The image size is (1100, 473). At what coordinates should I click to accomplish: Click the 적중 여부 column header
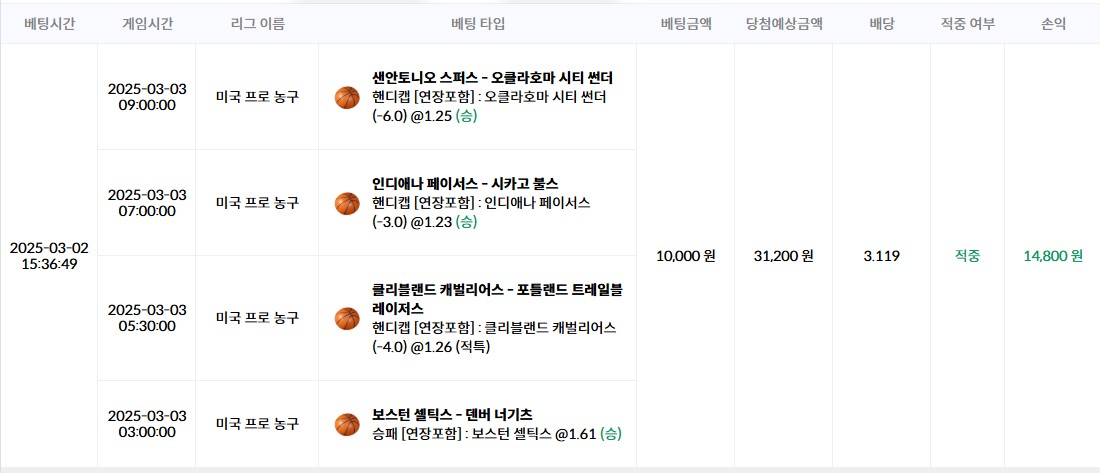(967, 24)
